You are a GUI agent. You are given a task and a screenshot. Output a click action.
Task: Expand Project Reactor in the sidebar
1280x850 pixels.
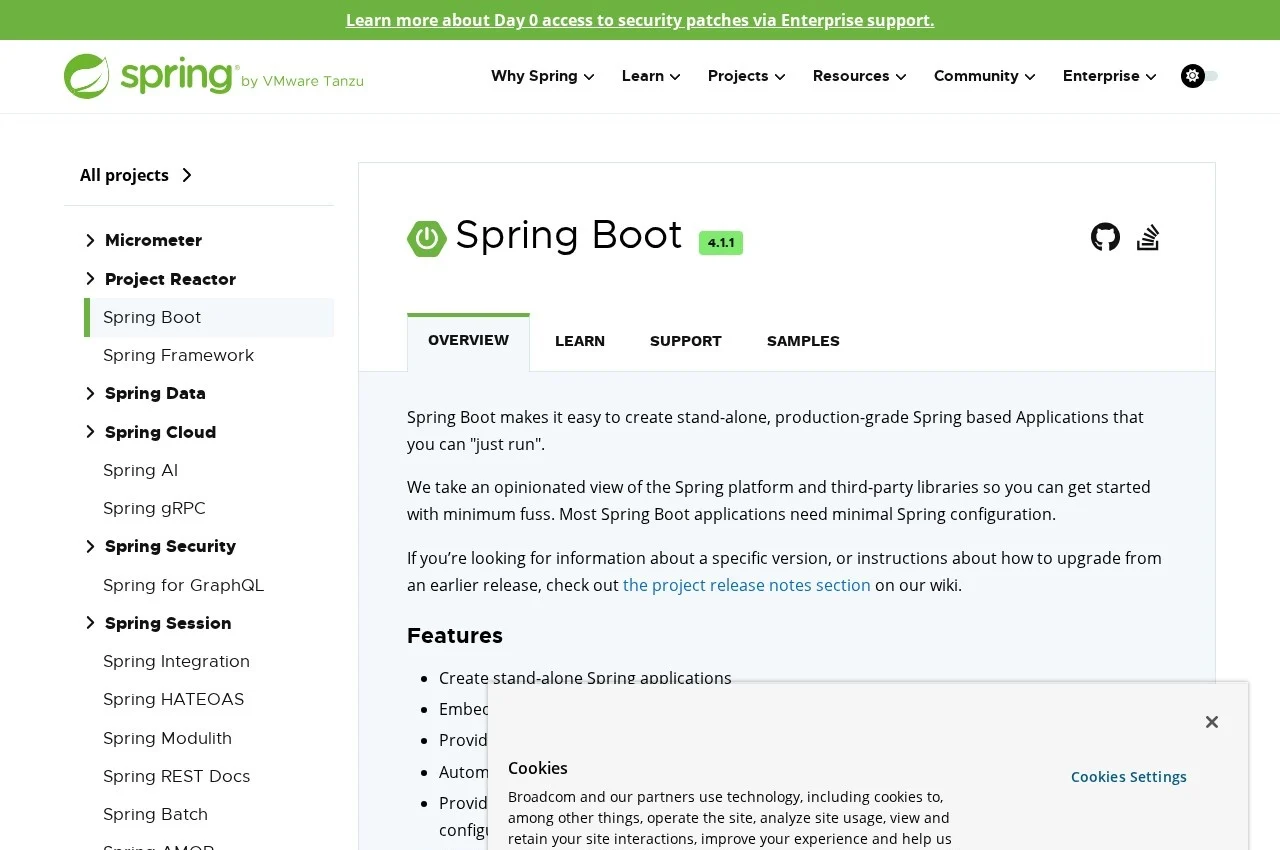point(90,279)
